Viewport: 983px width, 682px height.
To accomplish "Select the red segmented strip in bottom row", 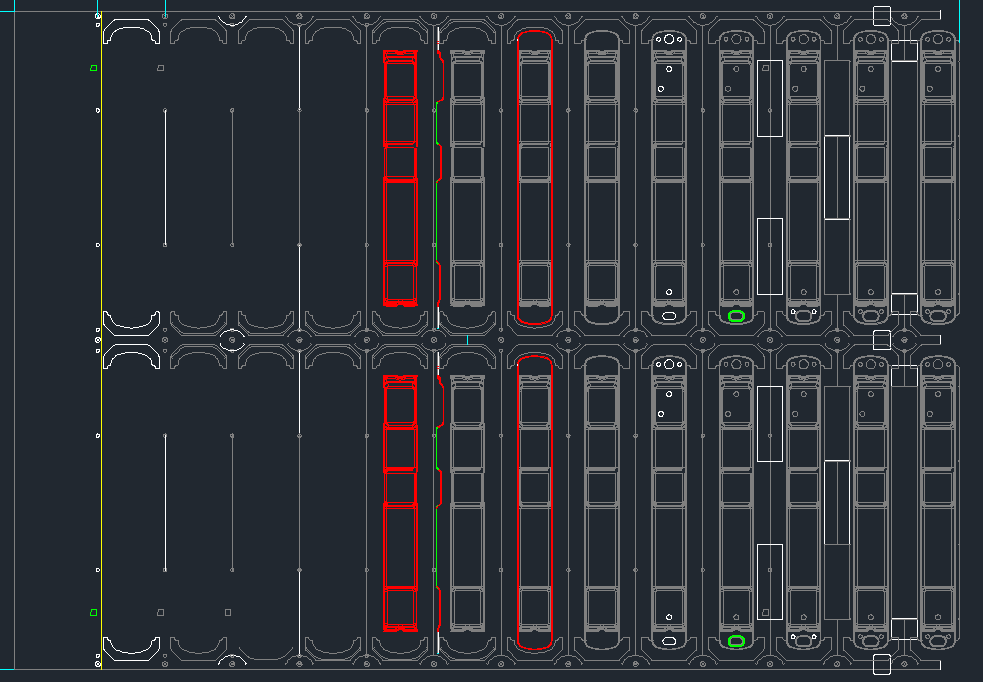I will coord(400,505).
